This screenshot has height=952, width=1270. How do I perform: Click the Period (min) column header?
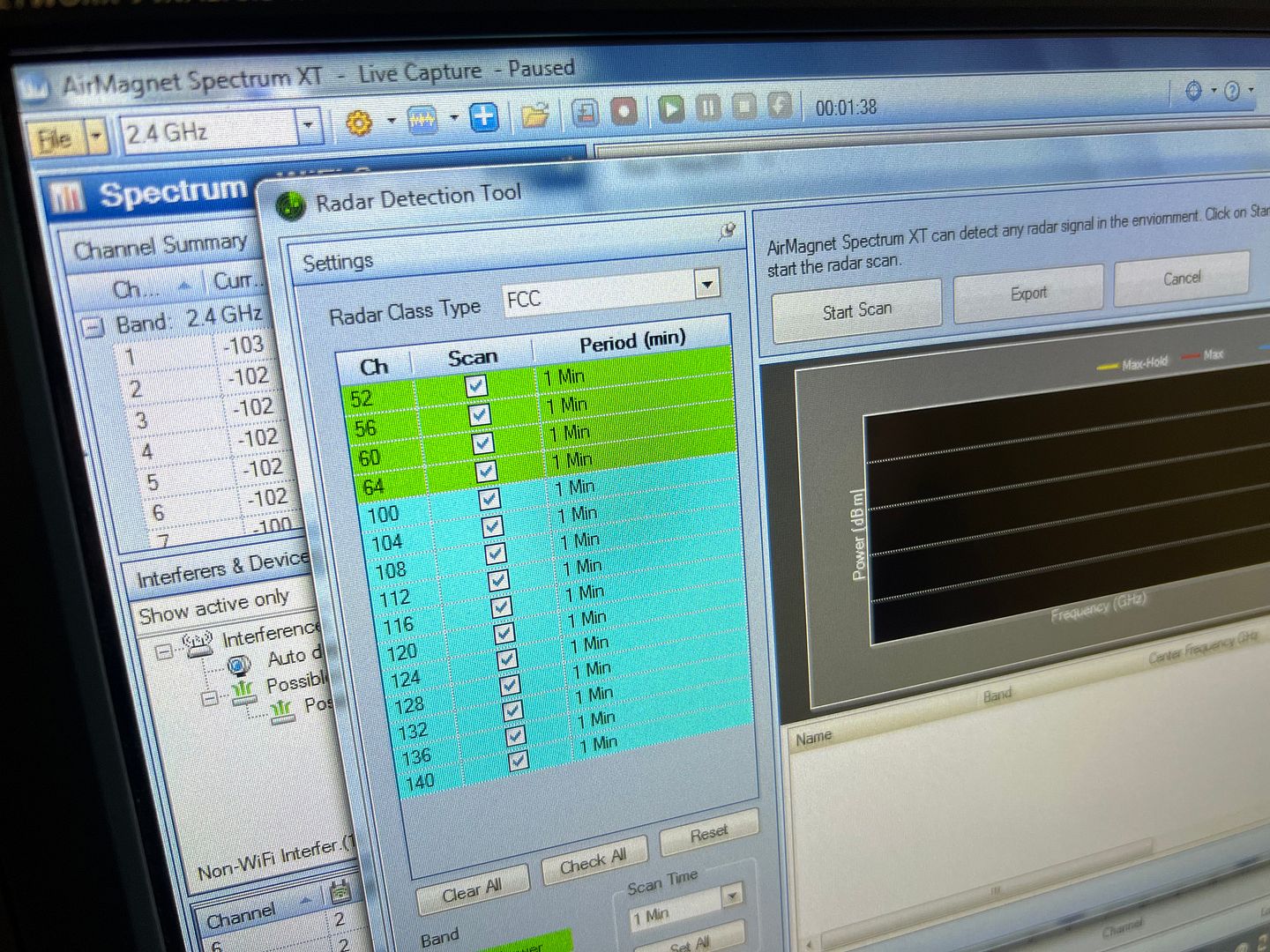point(631,341)
